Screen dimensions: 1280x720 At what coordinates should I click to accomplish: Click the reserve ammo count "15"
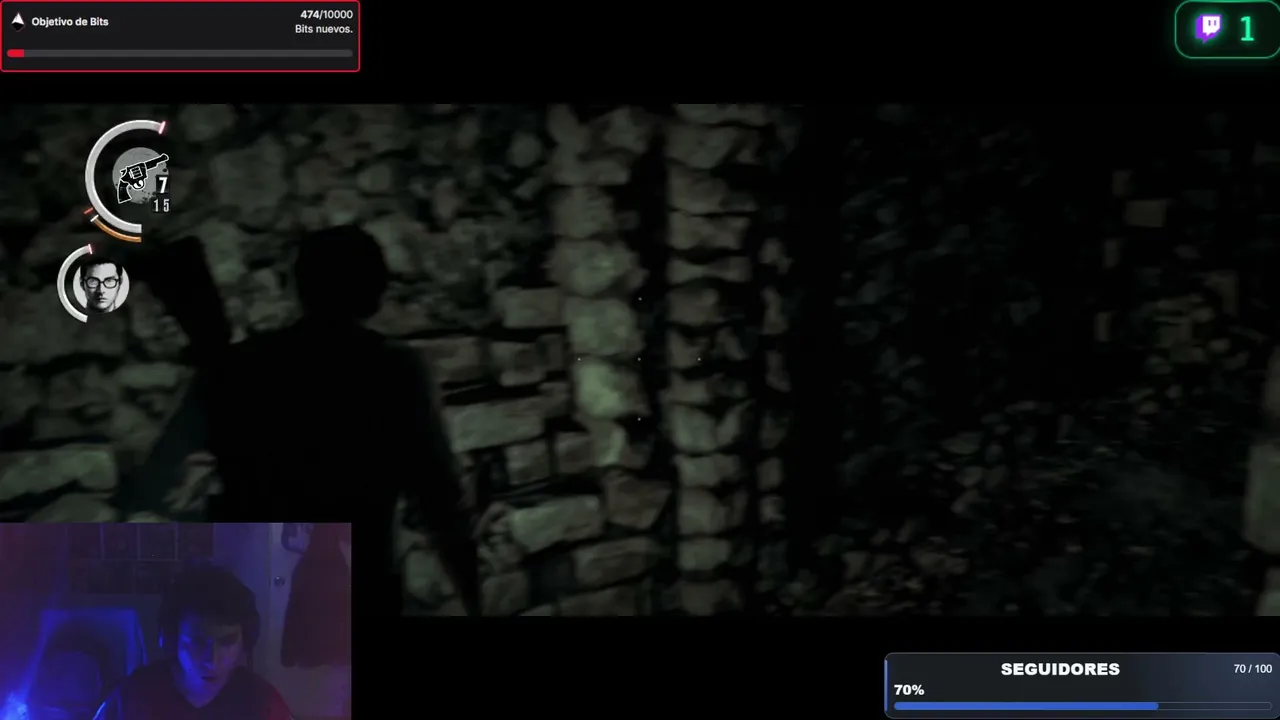160,205
